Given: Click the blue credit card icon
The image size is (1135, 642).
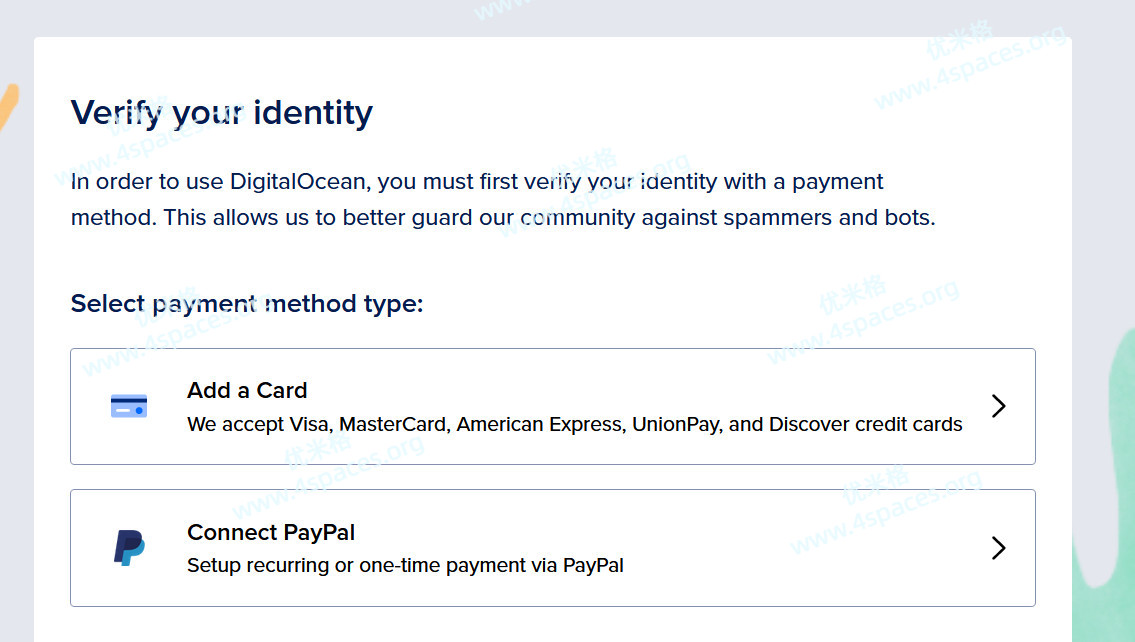Looking at the screenshot, I should (129, 406).
